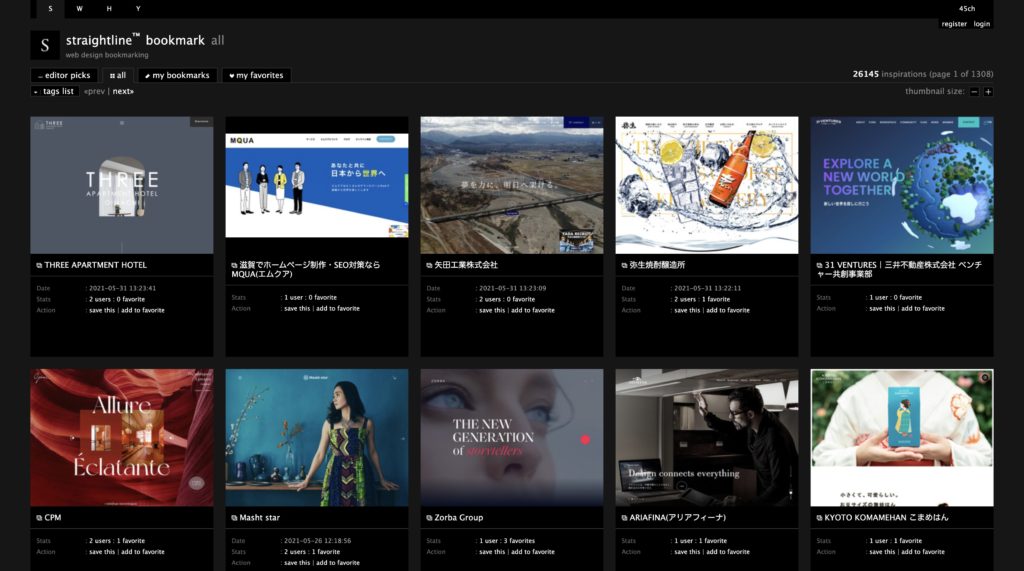Click save this for MQUA

(x=297, y=308)
